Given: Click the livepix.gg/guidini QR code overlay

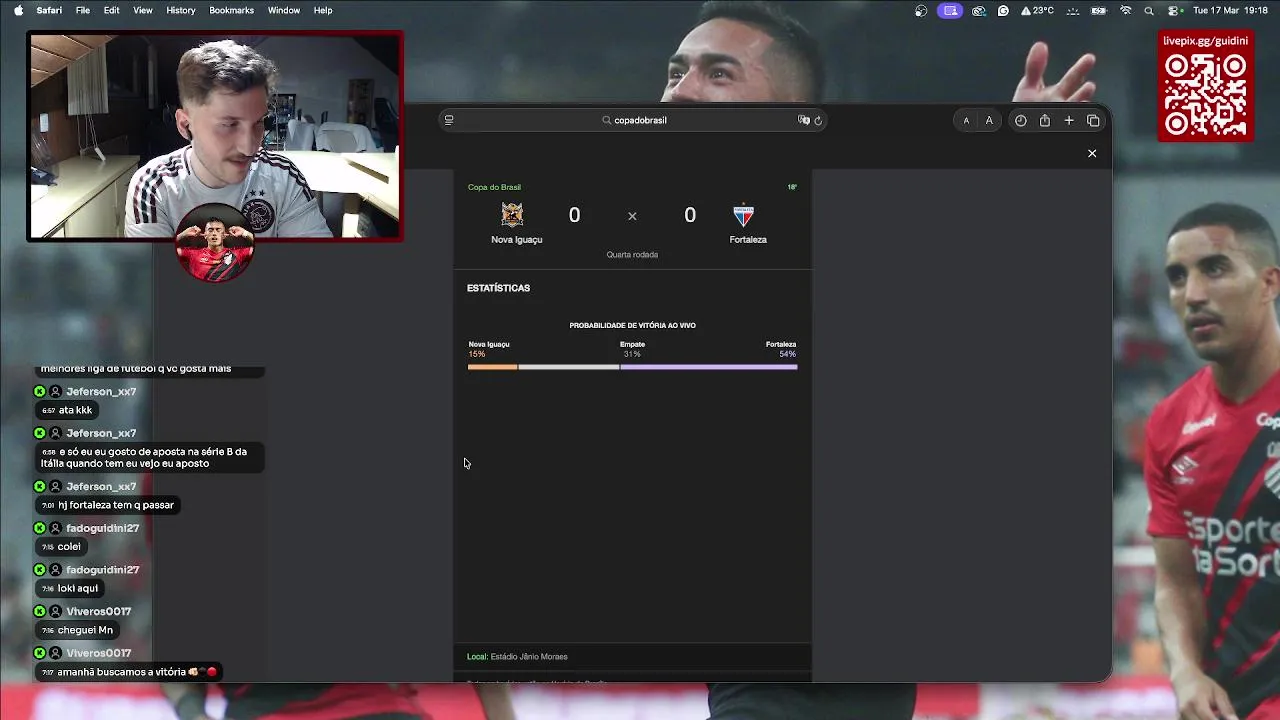Looking at the screenshot, I should [x=1205, y=86].
